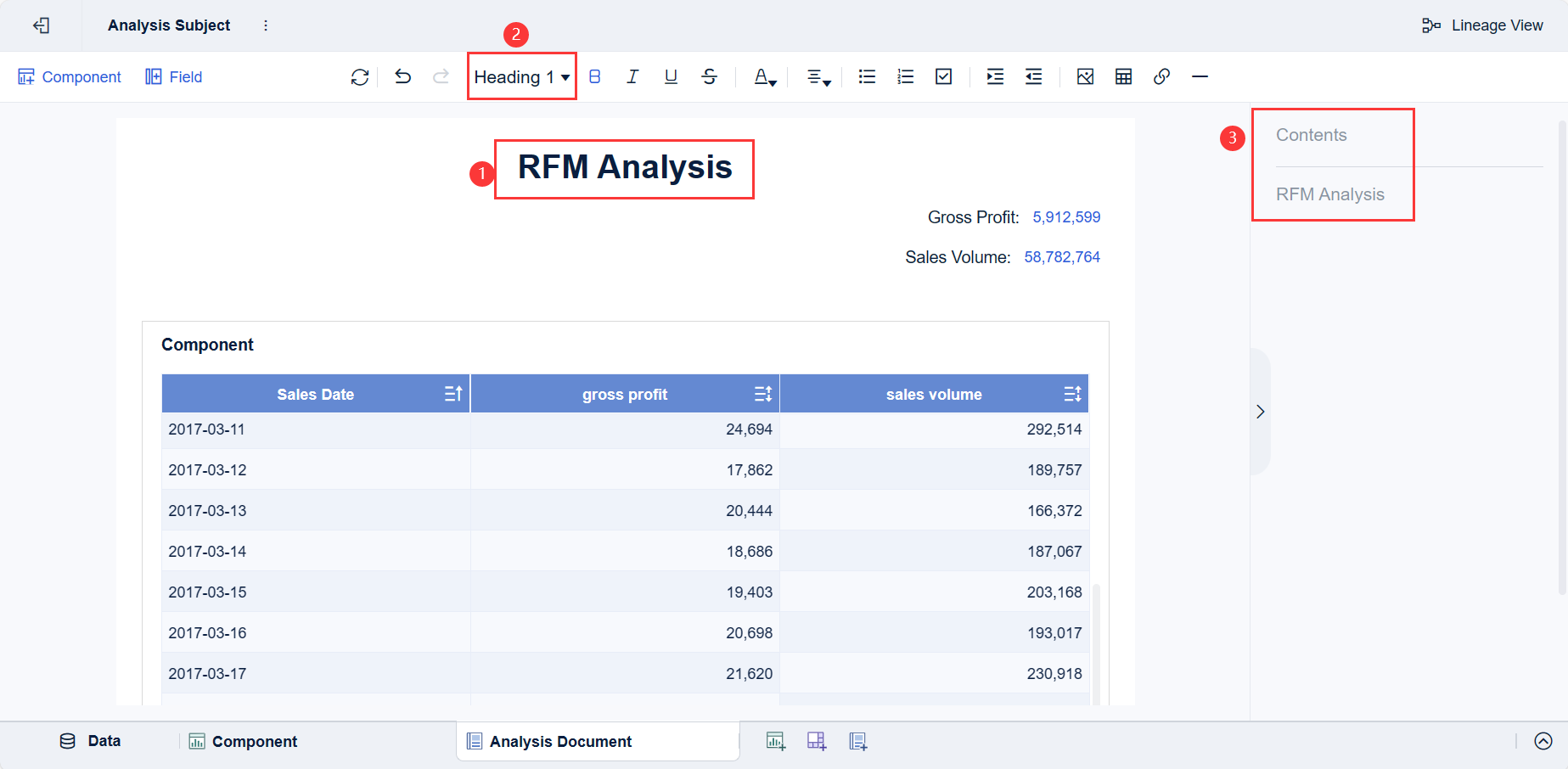The image size is (1568, 769).
Task: Insert a hyperlink
Action: click(x=1161, y=77)
